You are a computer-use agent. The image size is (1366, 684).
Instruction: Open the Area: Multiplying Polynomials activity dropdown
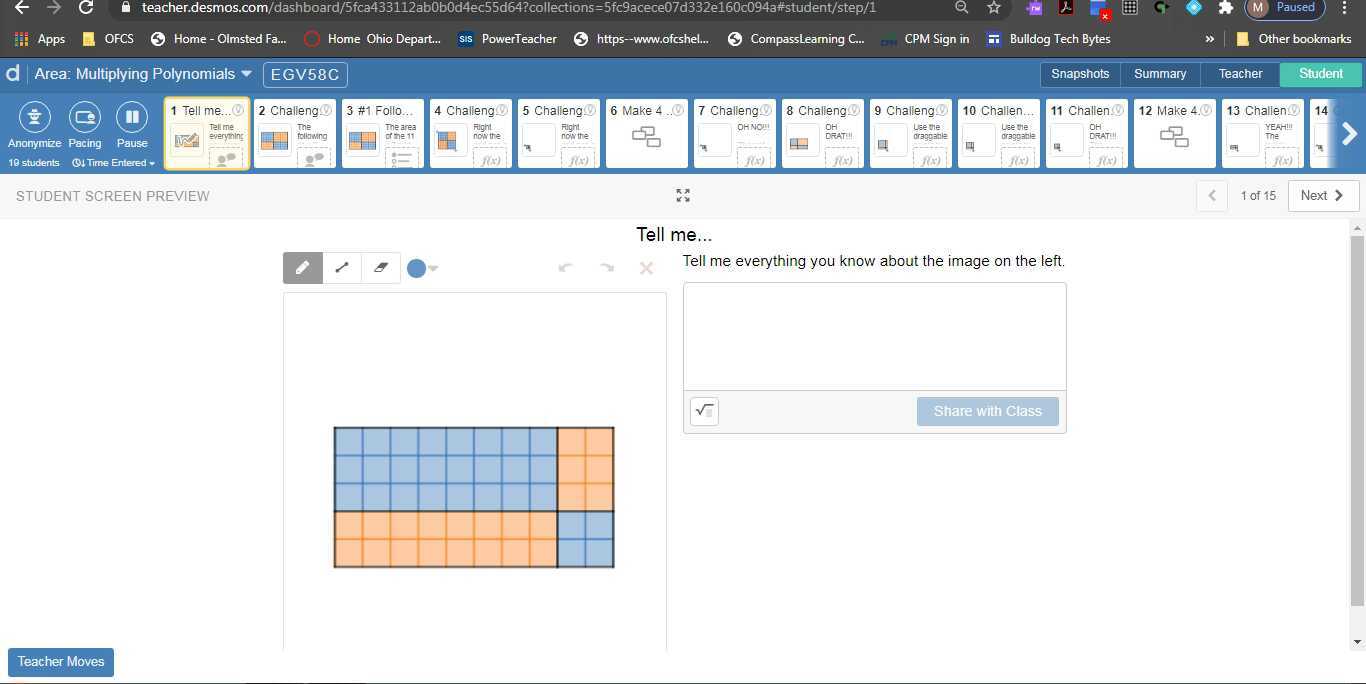click(245, 73)
